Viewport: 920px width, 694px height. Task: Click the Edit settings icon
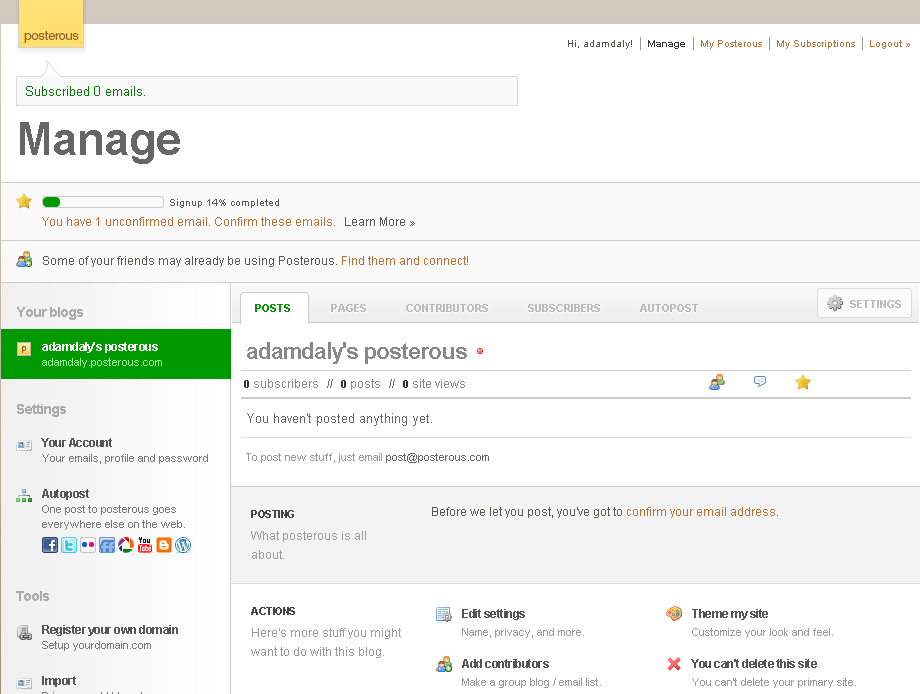(x=444, y=614)
